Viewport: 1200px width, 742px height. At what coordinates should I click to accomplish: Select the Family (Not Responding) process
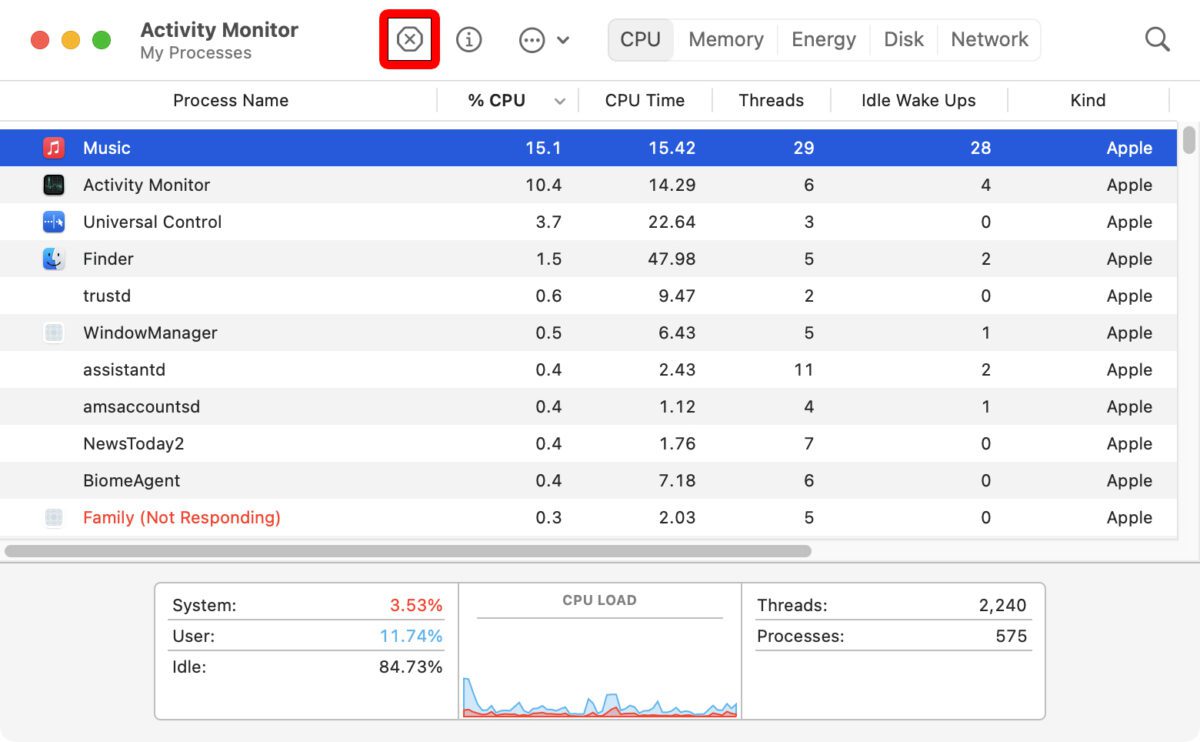click(180, 517)
